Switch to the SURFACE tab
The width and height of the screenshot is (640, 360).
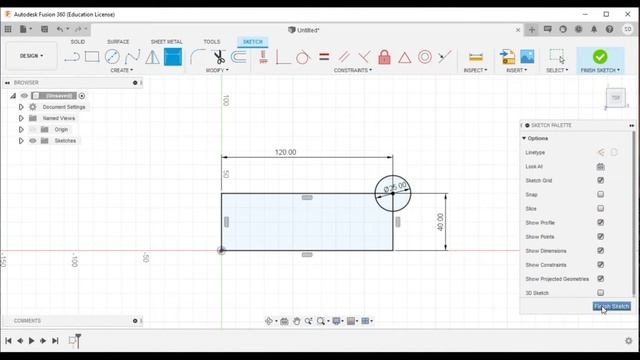click(118, 42)
